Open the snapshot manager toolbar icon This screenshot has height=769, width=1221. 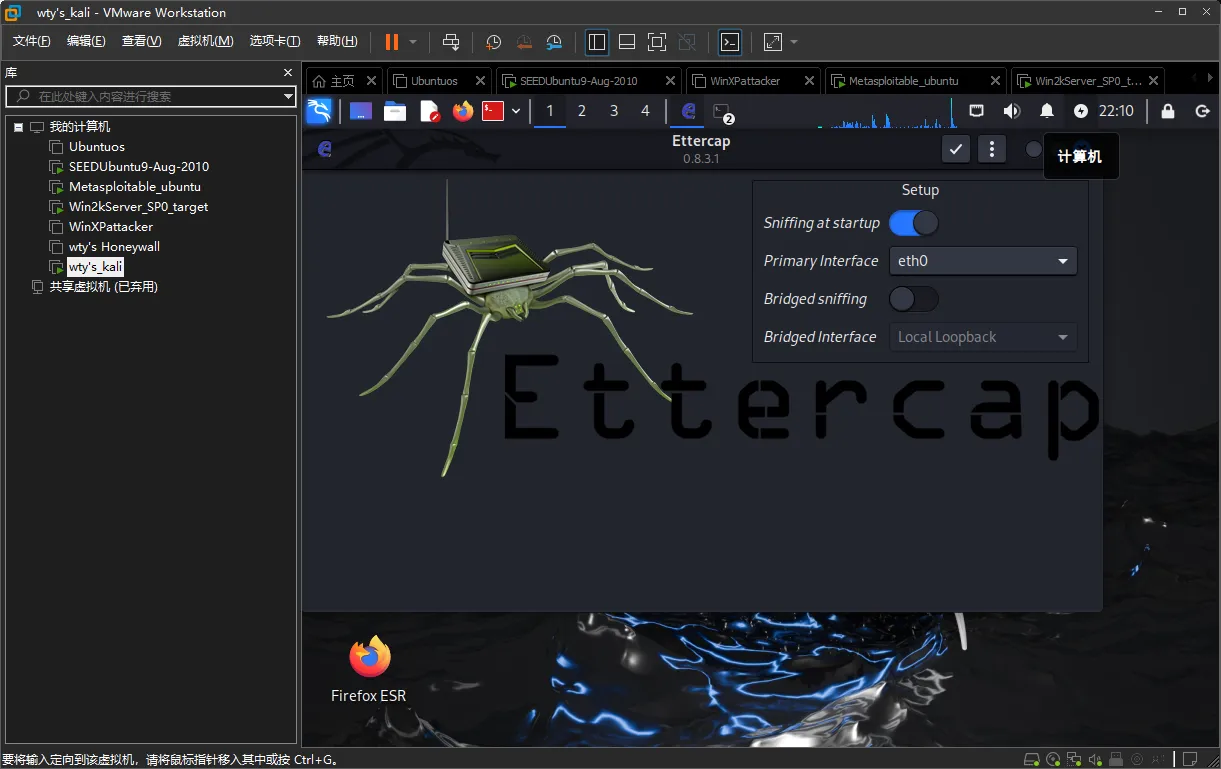pyautogui.click(x=554, y=42)
